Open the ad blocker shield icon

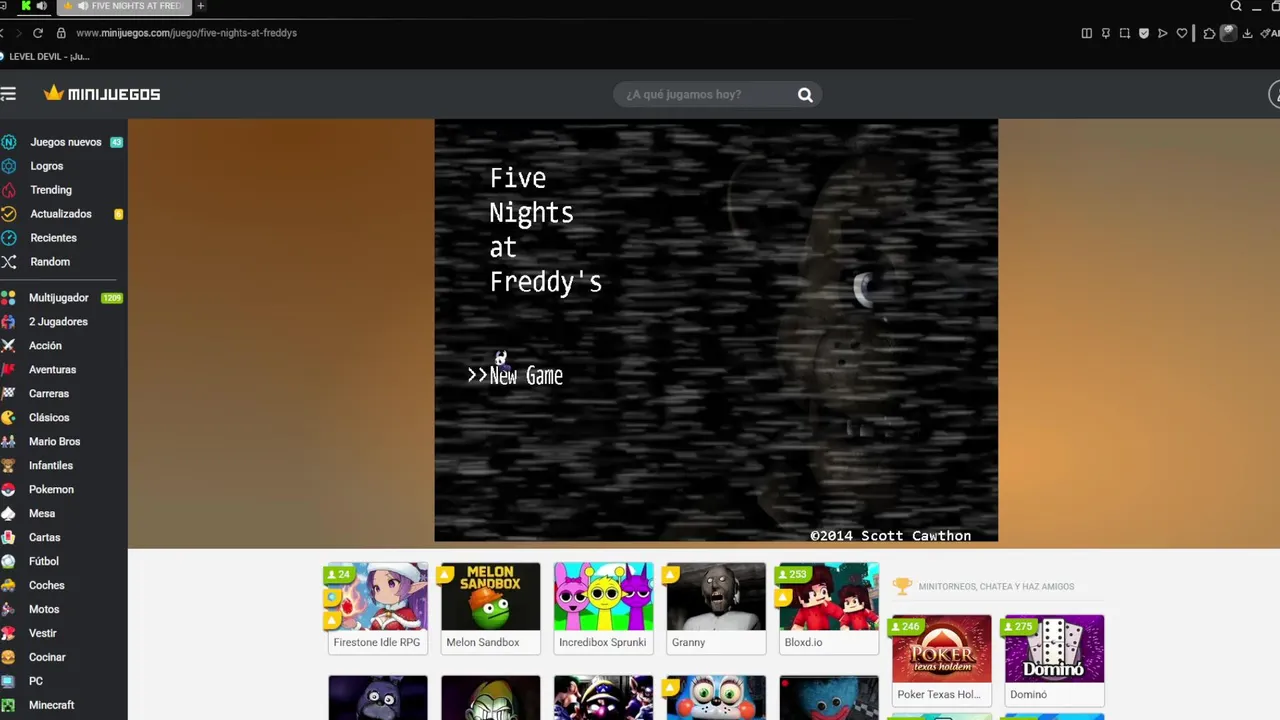coord(1144,33)
